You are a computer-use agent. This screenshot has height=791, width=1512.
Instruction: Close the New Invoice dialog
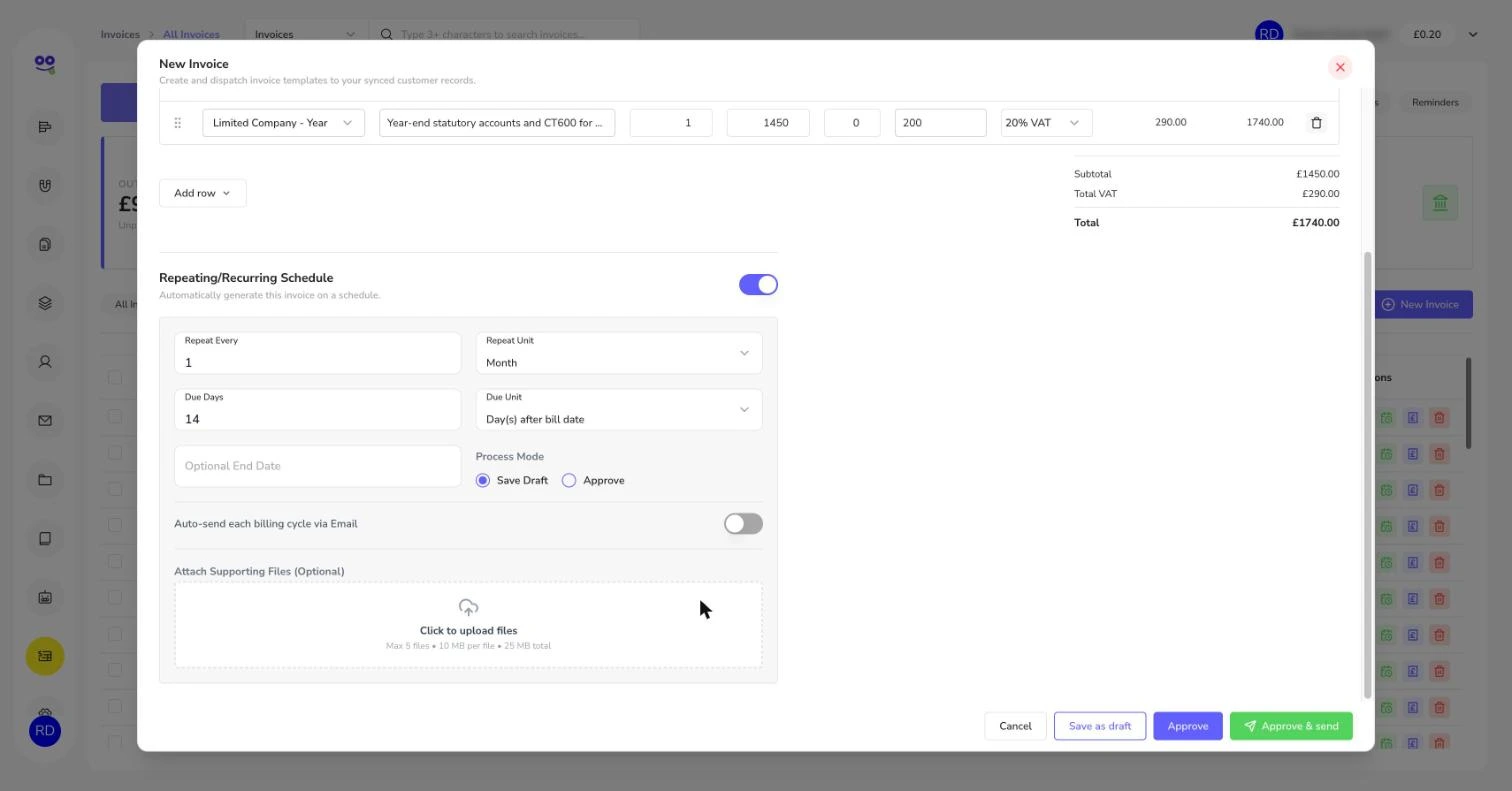pyautogui.click(x=1340, y=67)
